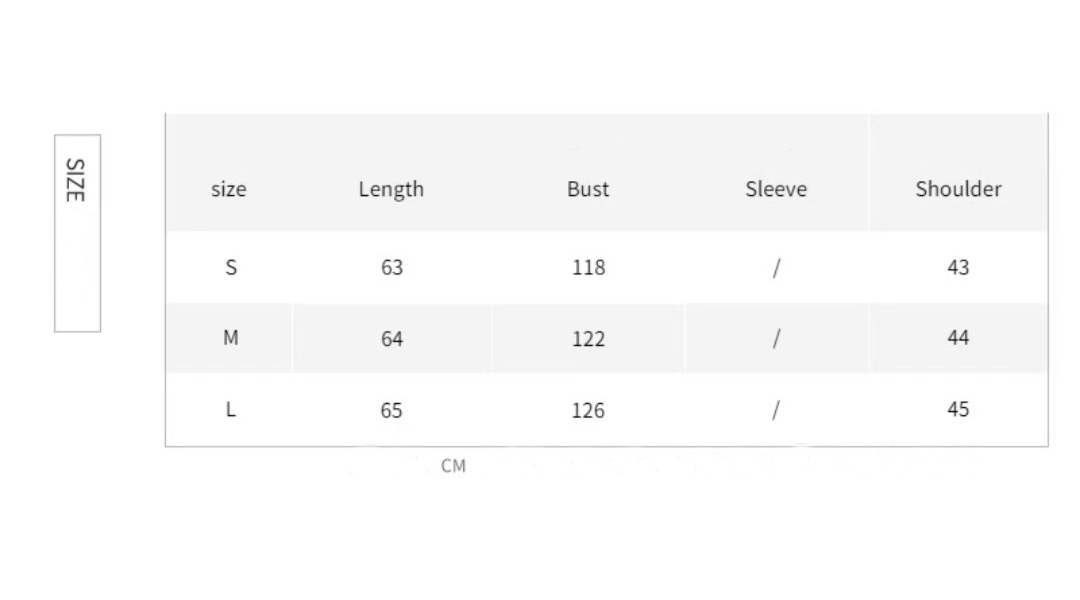Click the length value 63
The image size is (1080, 600).
tap(392, 268)
